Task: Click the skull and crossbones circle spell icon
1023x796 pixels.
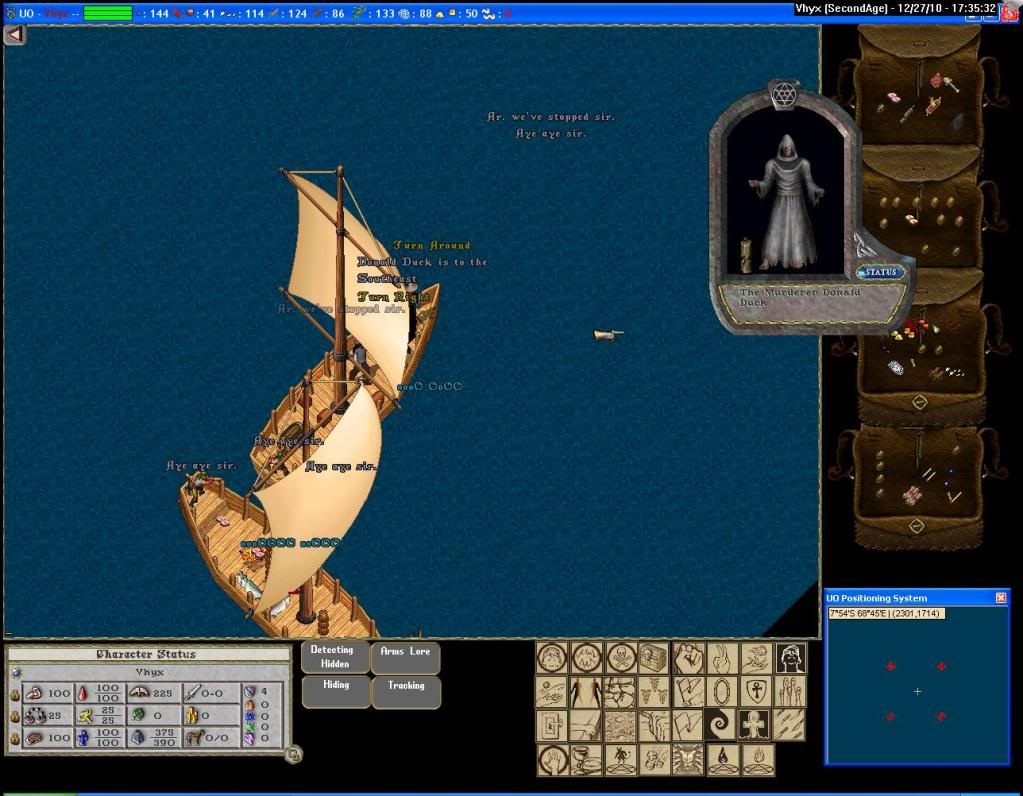Action: click(x=620, y=657)
